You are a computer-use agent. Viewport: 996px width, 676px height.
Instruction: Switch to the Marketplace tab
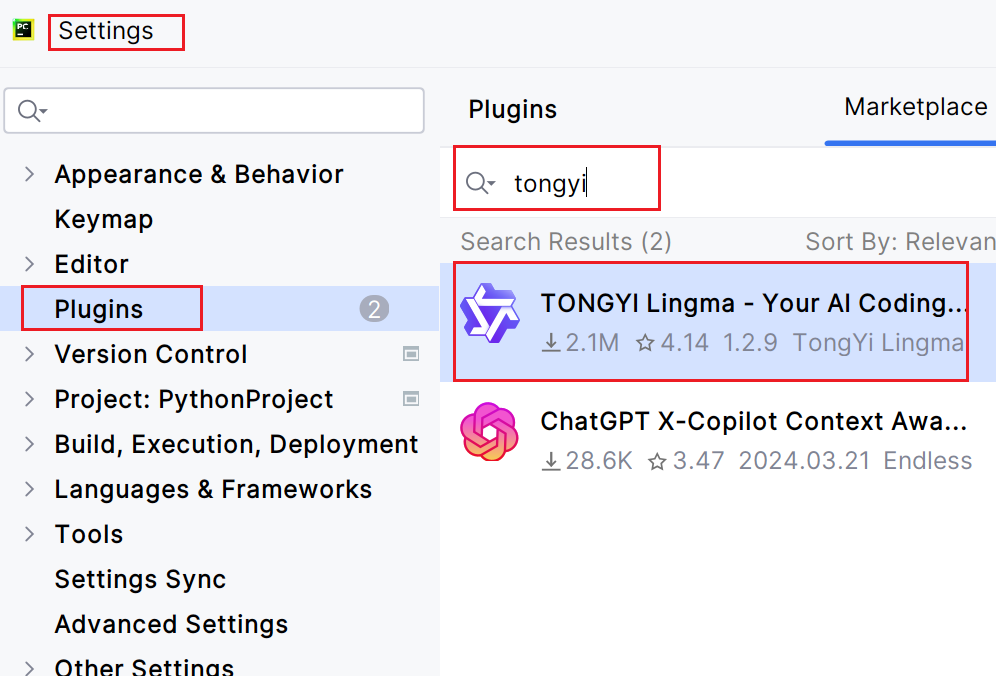pyautogui.click(x=915, y=108)
